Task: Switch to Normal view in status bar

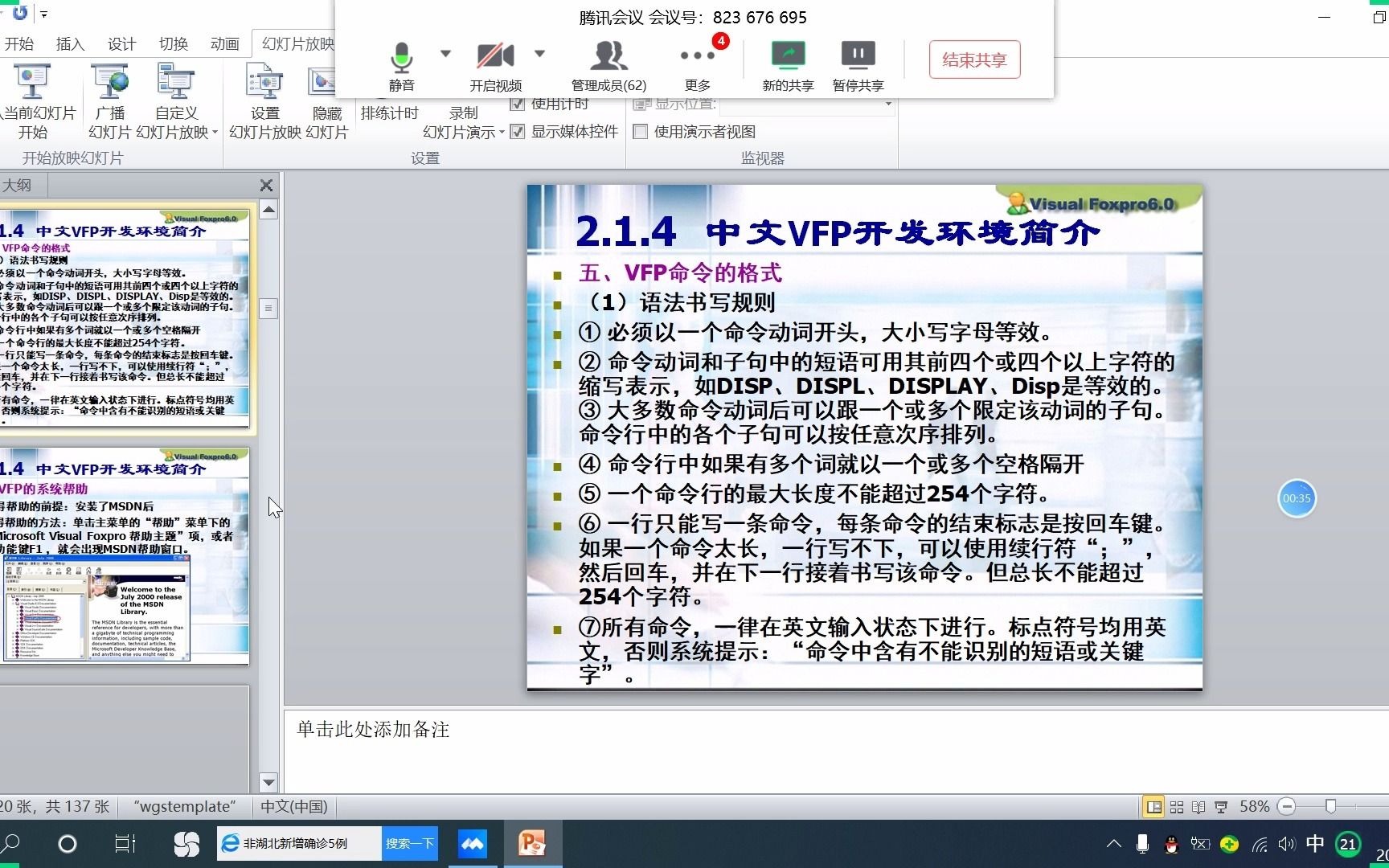Action: coord(1154,807)
